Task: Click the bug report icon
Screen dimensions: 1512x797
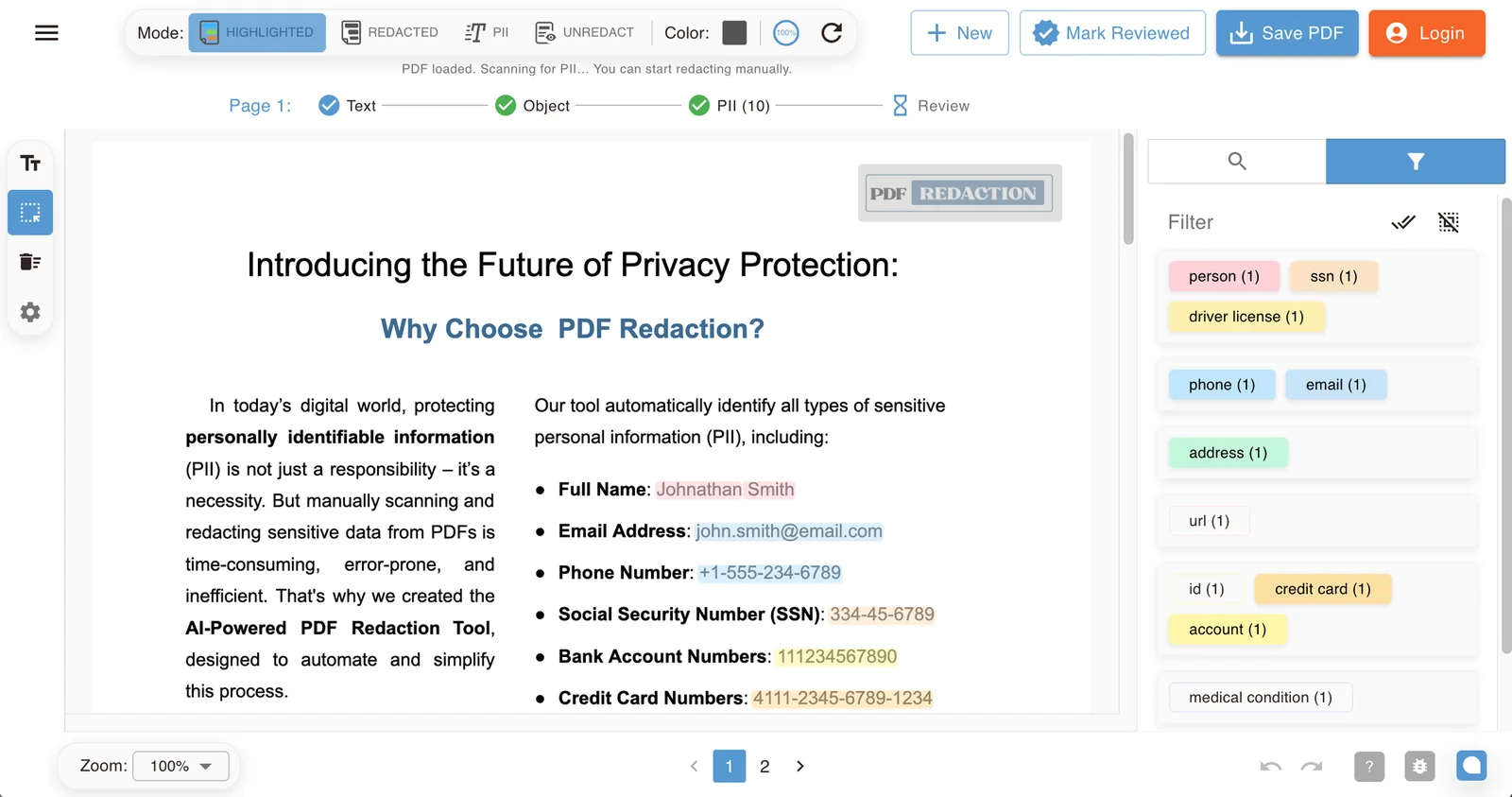Action: [1419, 766]
